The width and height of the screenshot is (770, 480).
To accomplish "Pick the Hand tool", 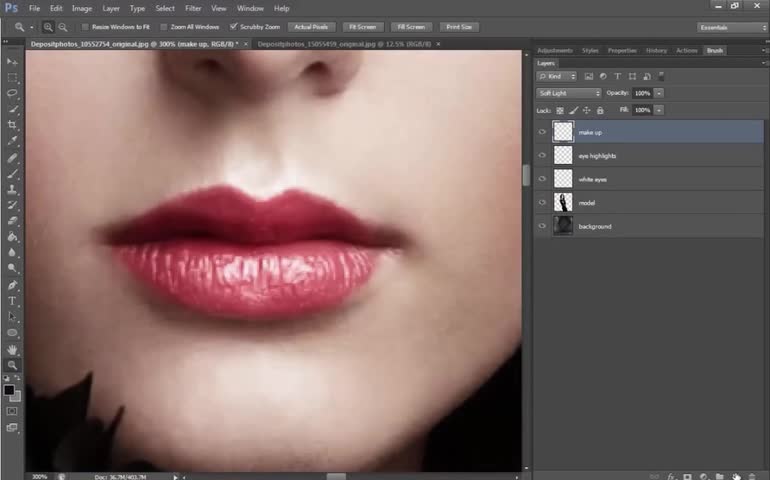I will [12, 350].
